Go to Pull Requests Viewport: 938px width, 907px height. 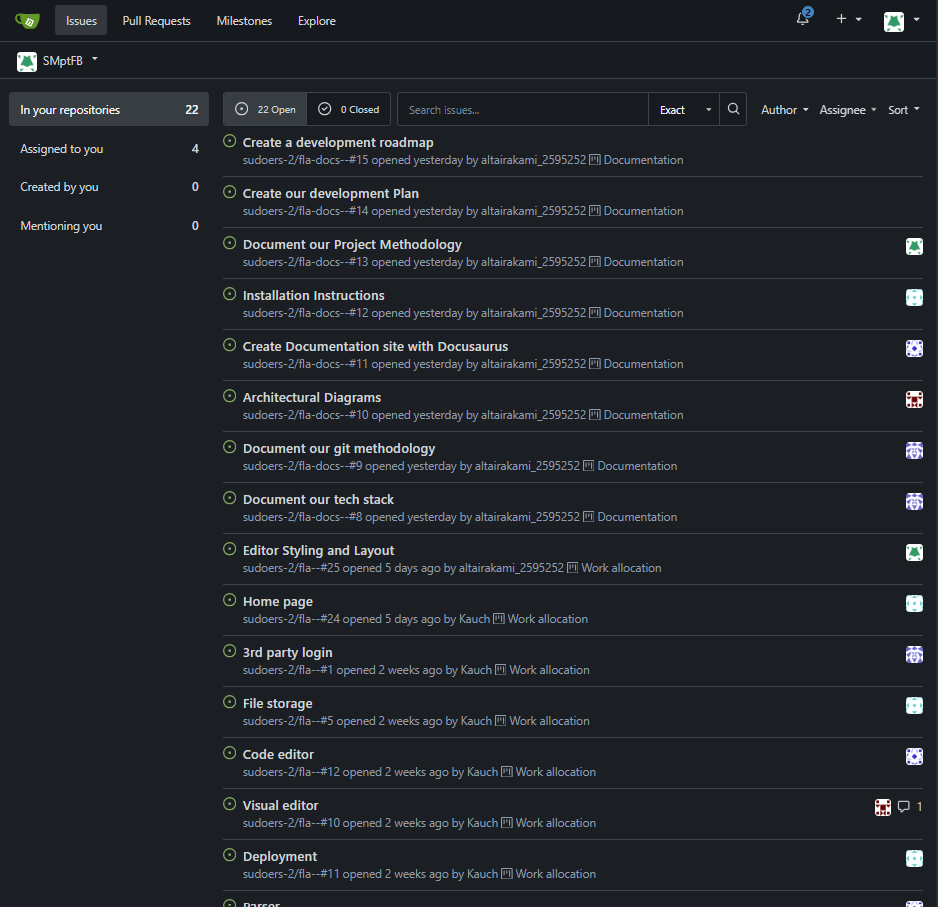pyautogui.click(x=156, y=20)
